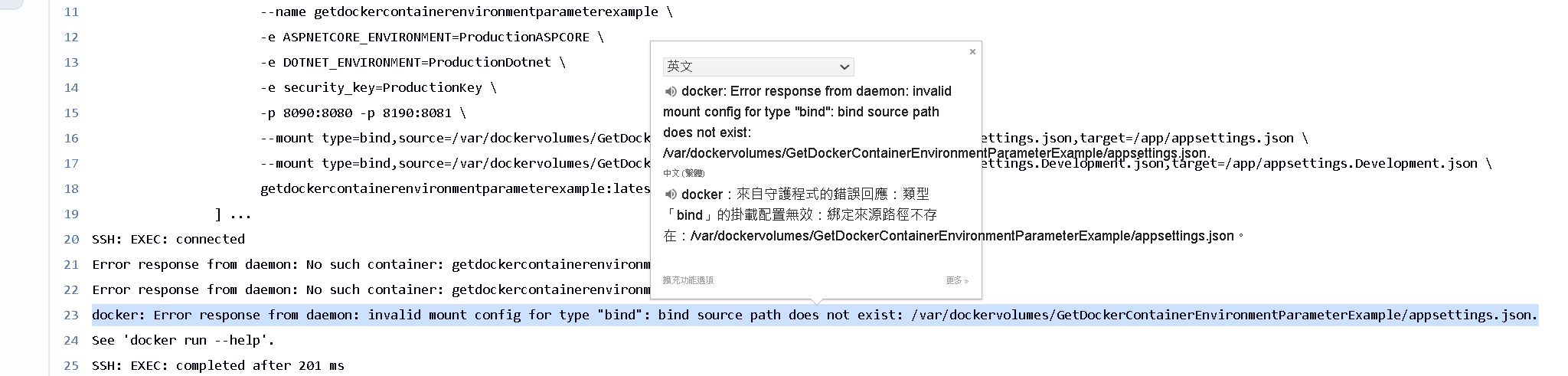1568x376 pixels.
Task: Click the security_key=ProductionKey line
Action: tap(378, 87)
